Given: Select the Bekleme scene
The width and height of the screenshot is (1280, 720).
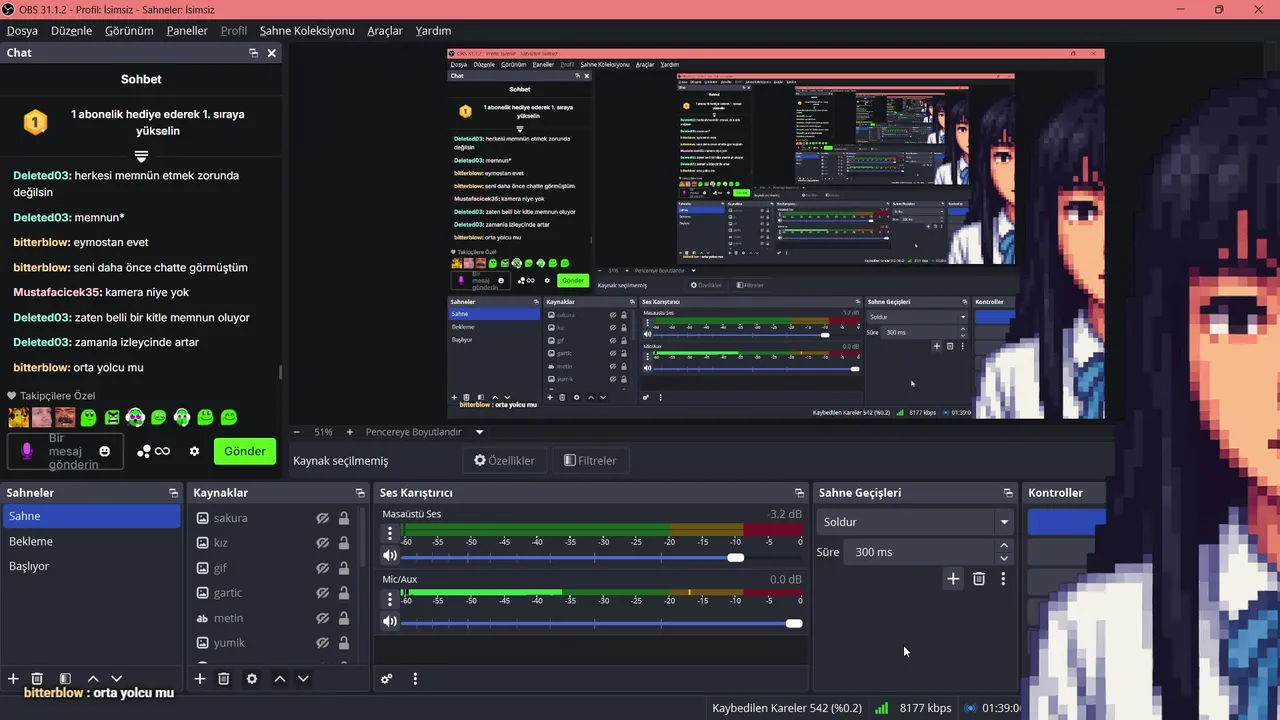Looking at the screenshot, I should (x=91, y=541).
